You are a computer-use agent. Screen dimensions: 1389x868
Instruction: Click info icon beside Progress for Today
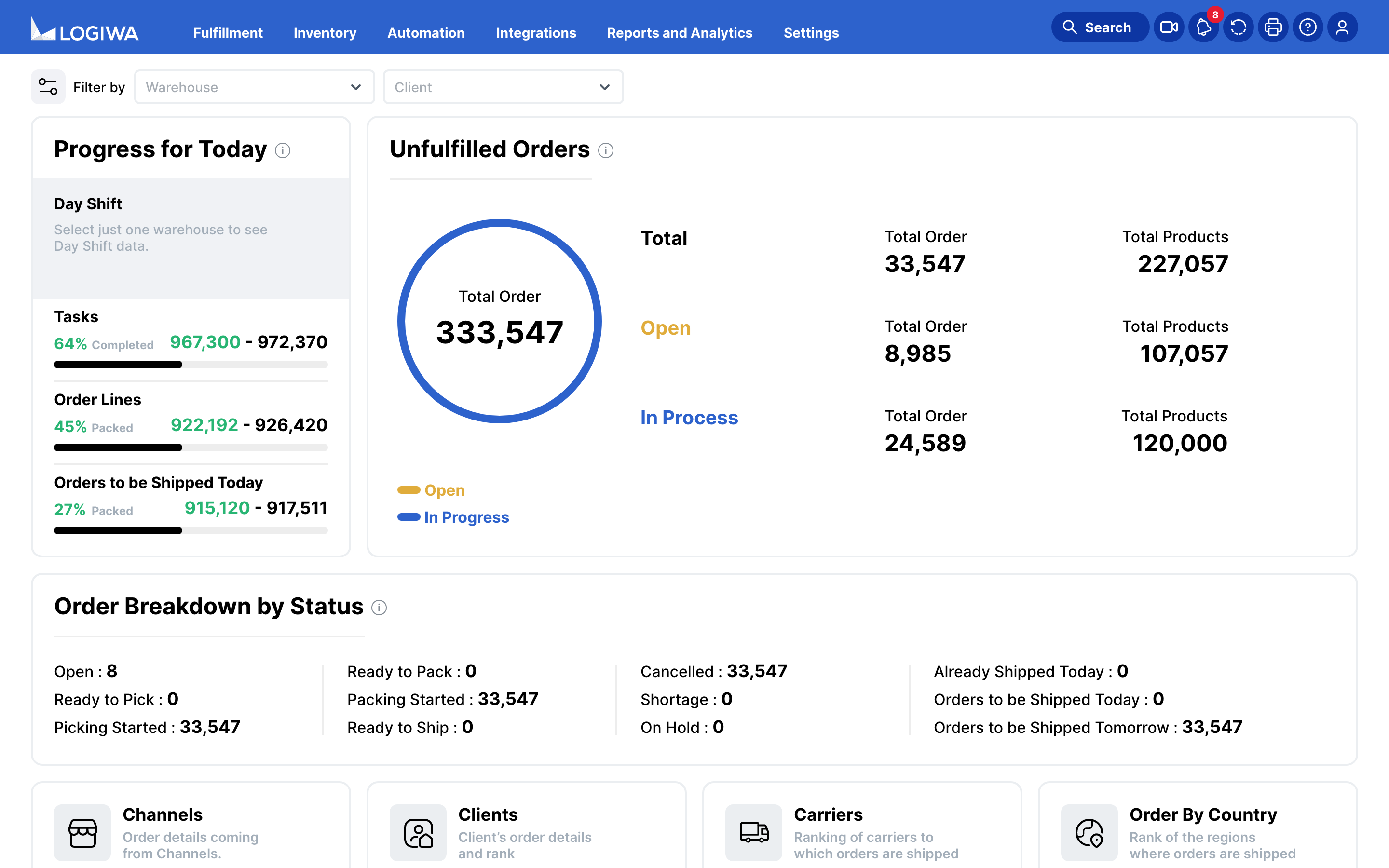[283, 150]
